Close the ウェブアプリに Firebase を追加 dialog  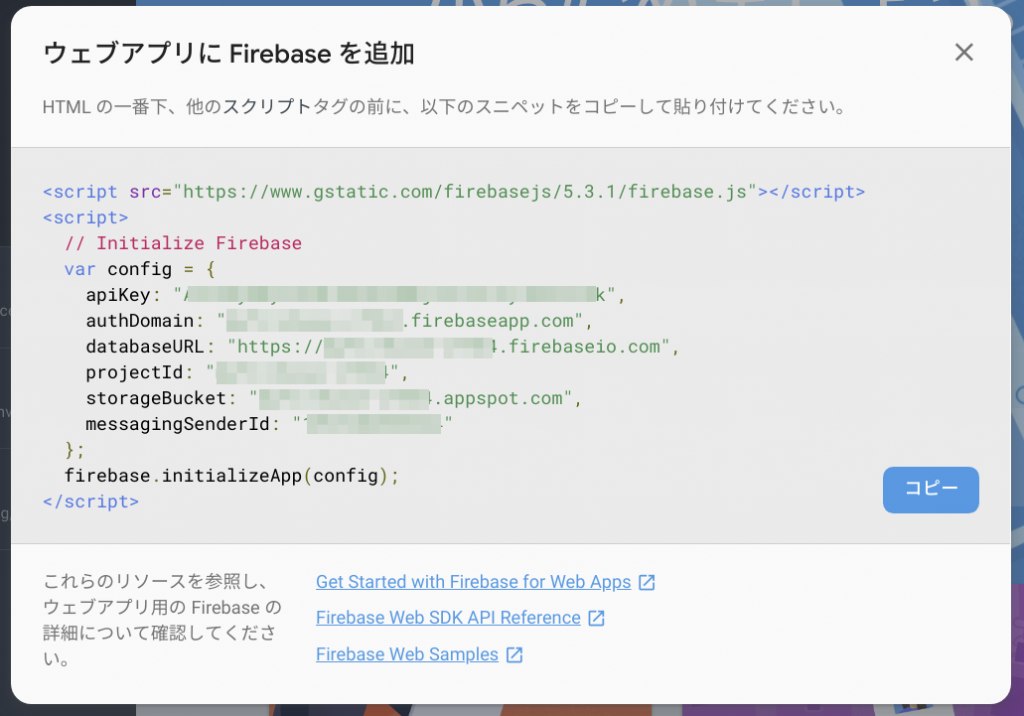pos(963,52)
